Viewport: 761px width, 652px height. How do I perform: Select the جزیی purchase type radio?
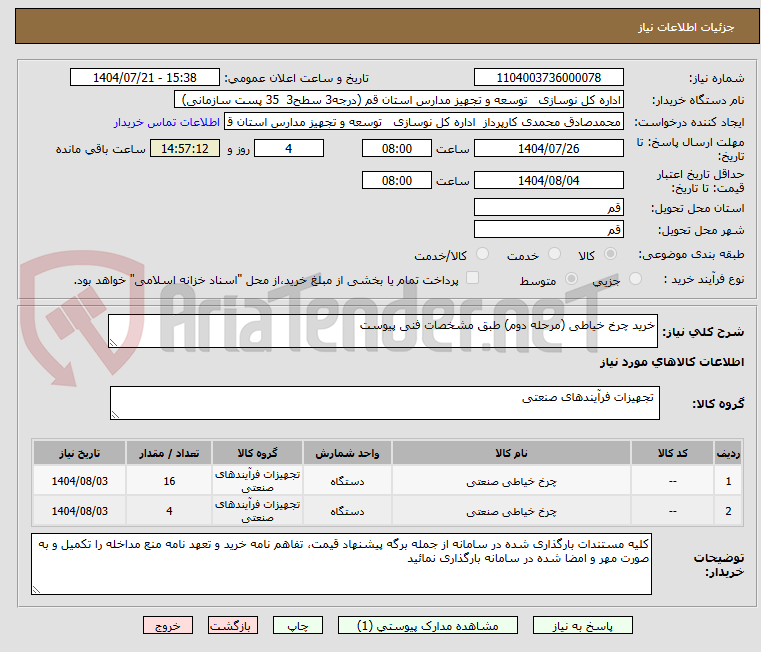pyautogui.click(x=635, y=279)
